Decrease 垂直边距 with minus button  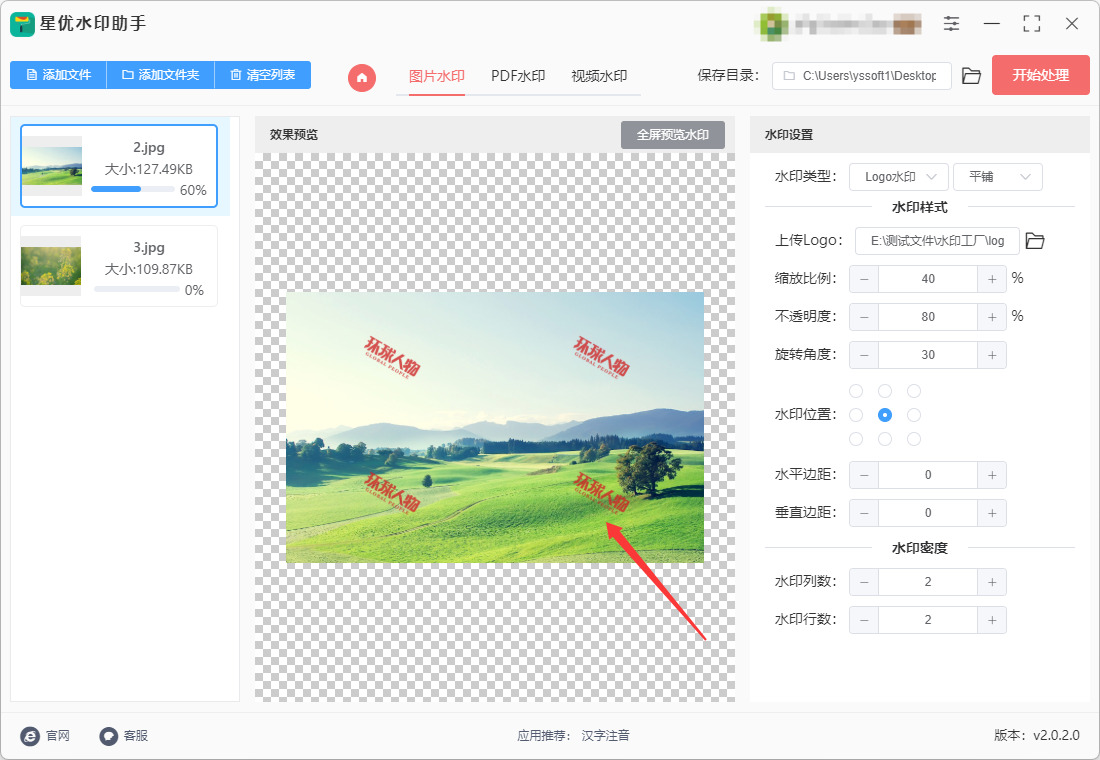tap(864, 513)
